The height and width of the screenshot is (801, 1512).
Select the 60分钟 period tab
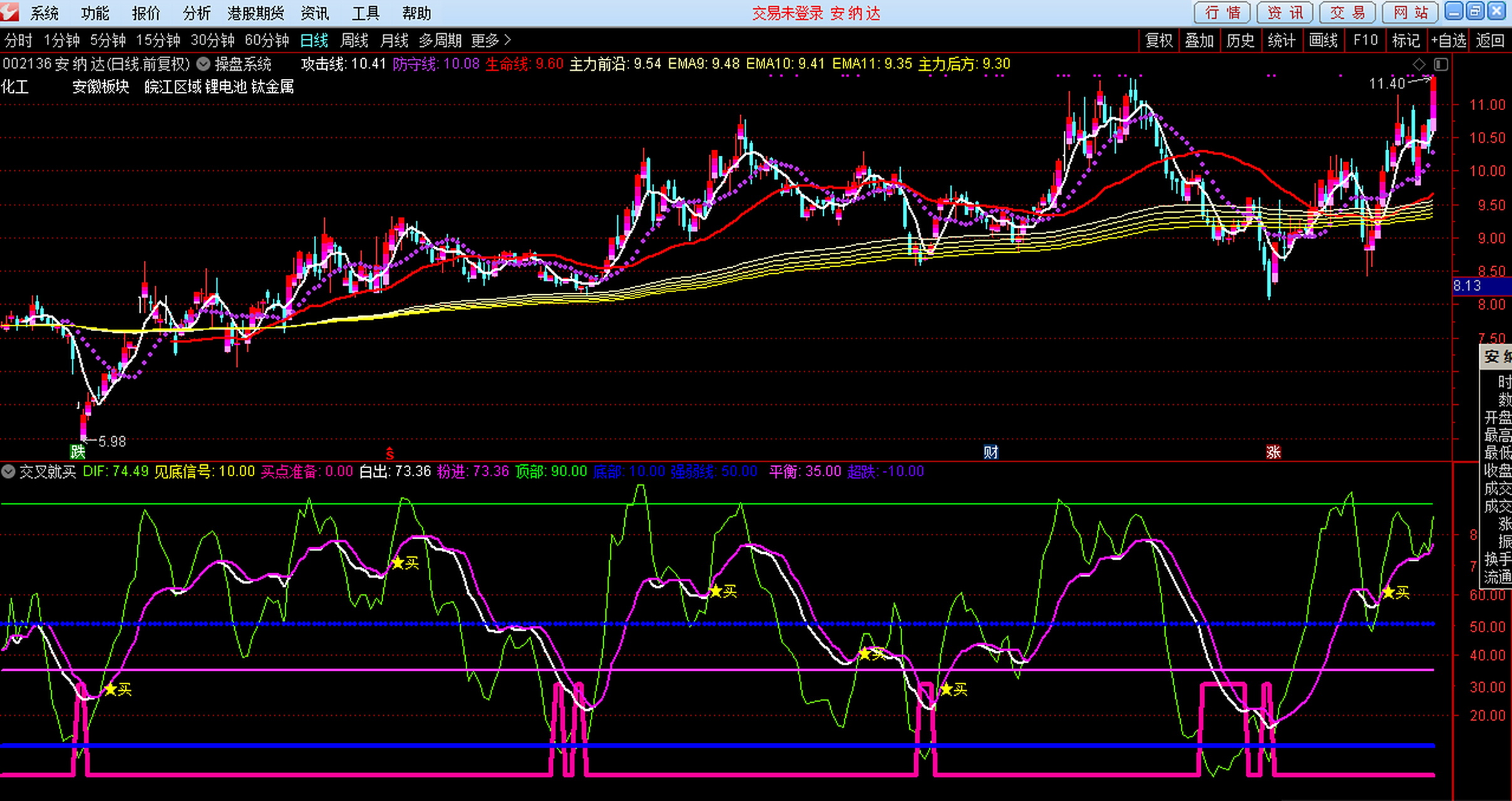(267, 41)
